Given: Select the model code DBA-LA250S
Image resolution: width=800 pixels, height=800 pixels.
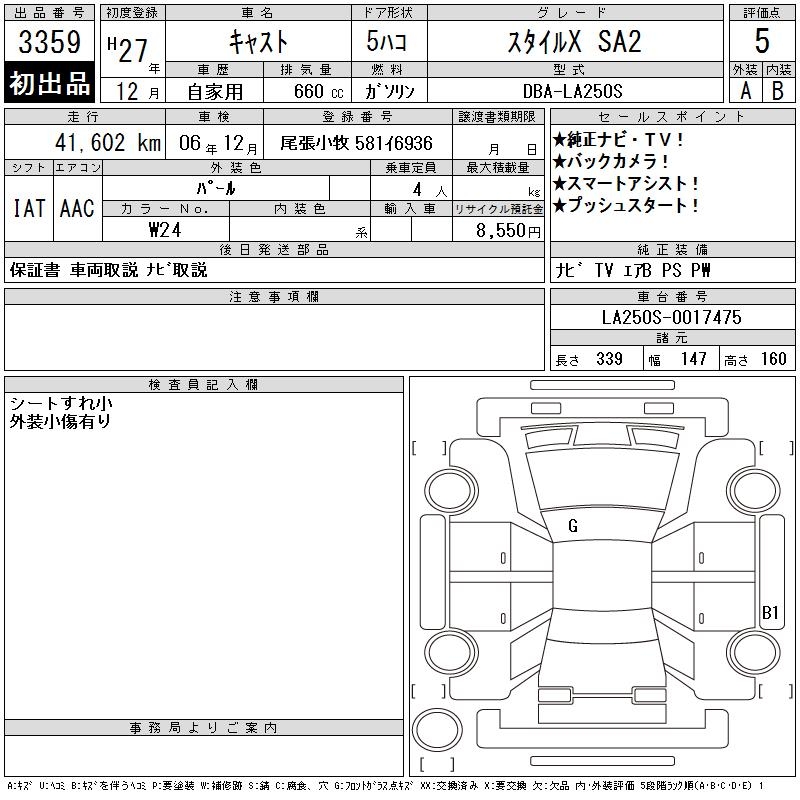Looking at the screenshot, I should point(573,91).
